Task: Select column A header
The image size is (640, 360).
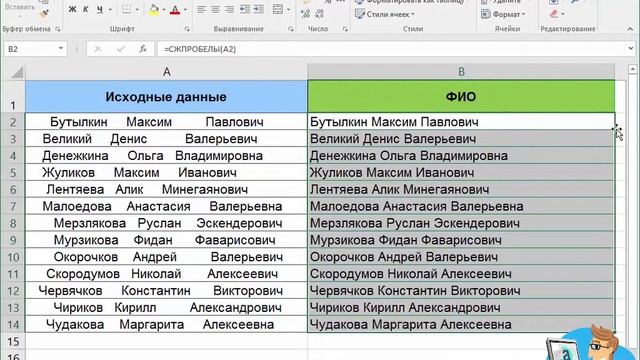Action: click(x=167, y=72)
